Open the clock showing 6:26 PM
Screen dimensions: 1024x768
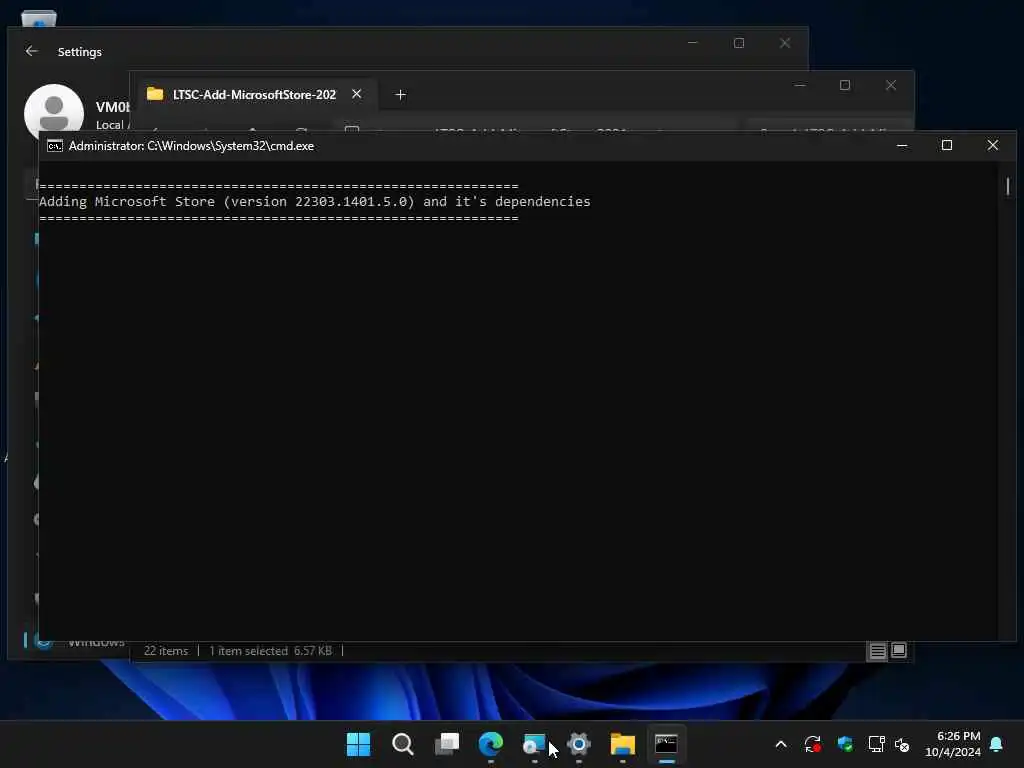953,744
